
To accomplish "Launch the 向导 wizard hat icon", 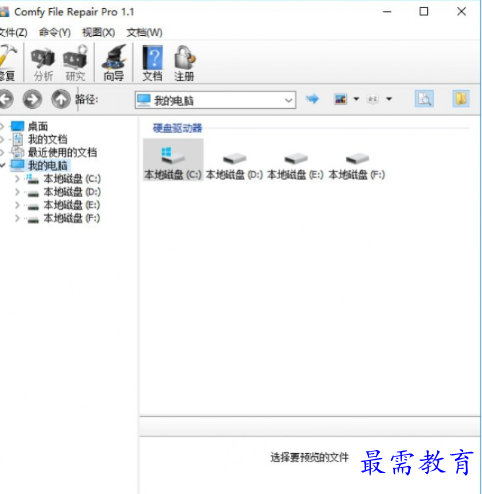I will (114, 63).
